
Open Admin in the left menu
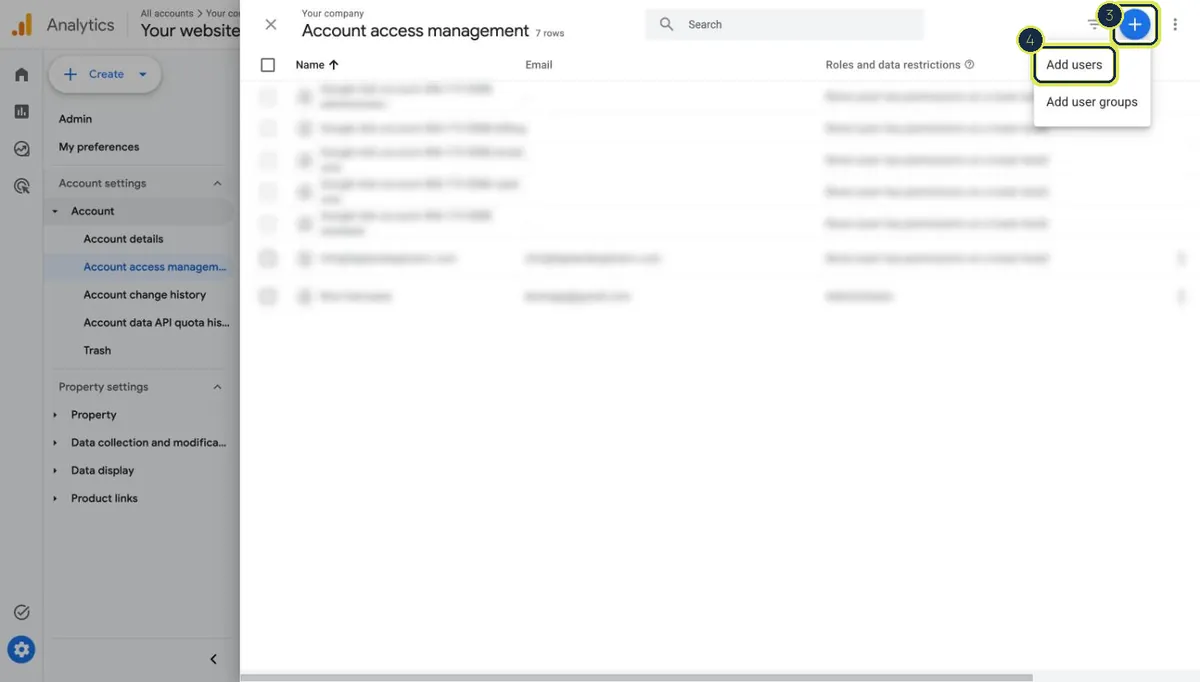(x=75, y=119)
